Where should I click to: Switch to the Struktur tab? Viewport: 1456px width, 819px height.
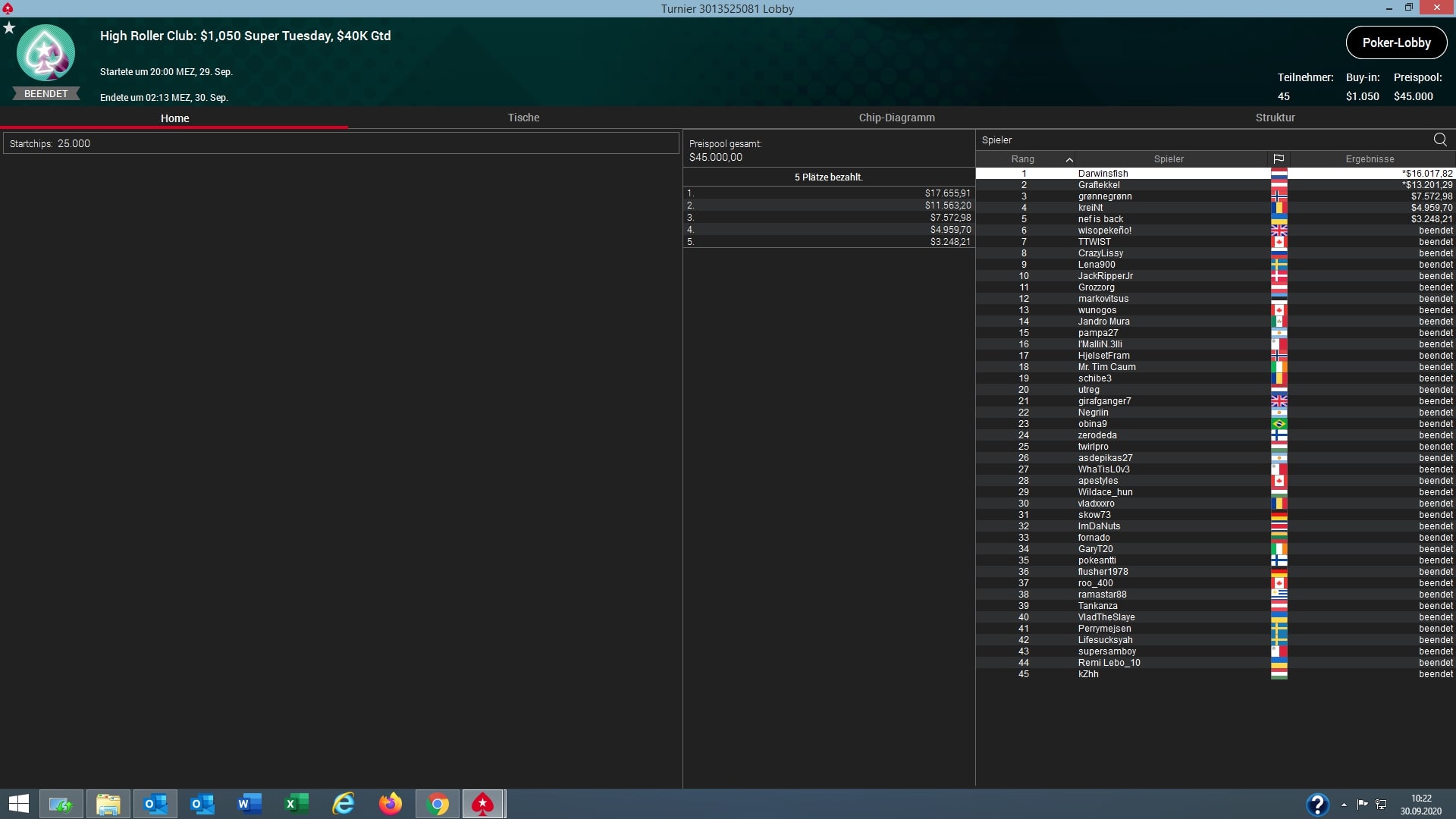click(1275, 118)
